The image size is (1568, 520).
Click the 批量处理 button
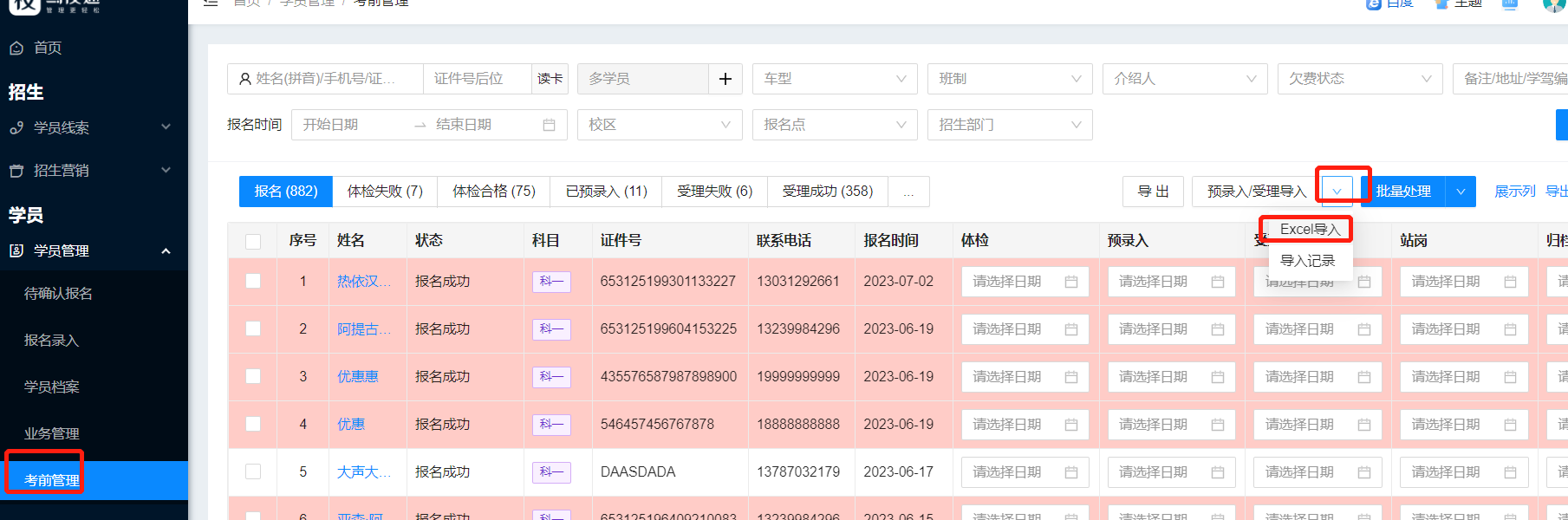click(1403, 192)
